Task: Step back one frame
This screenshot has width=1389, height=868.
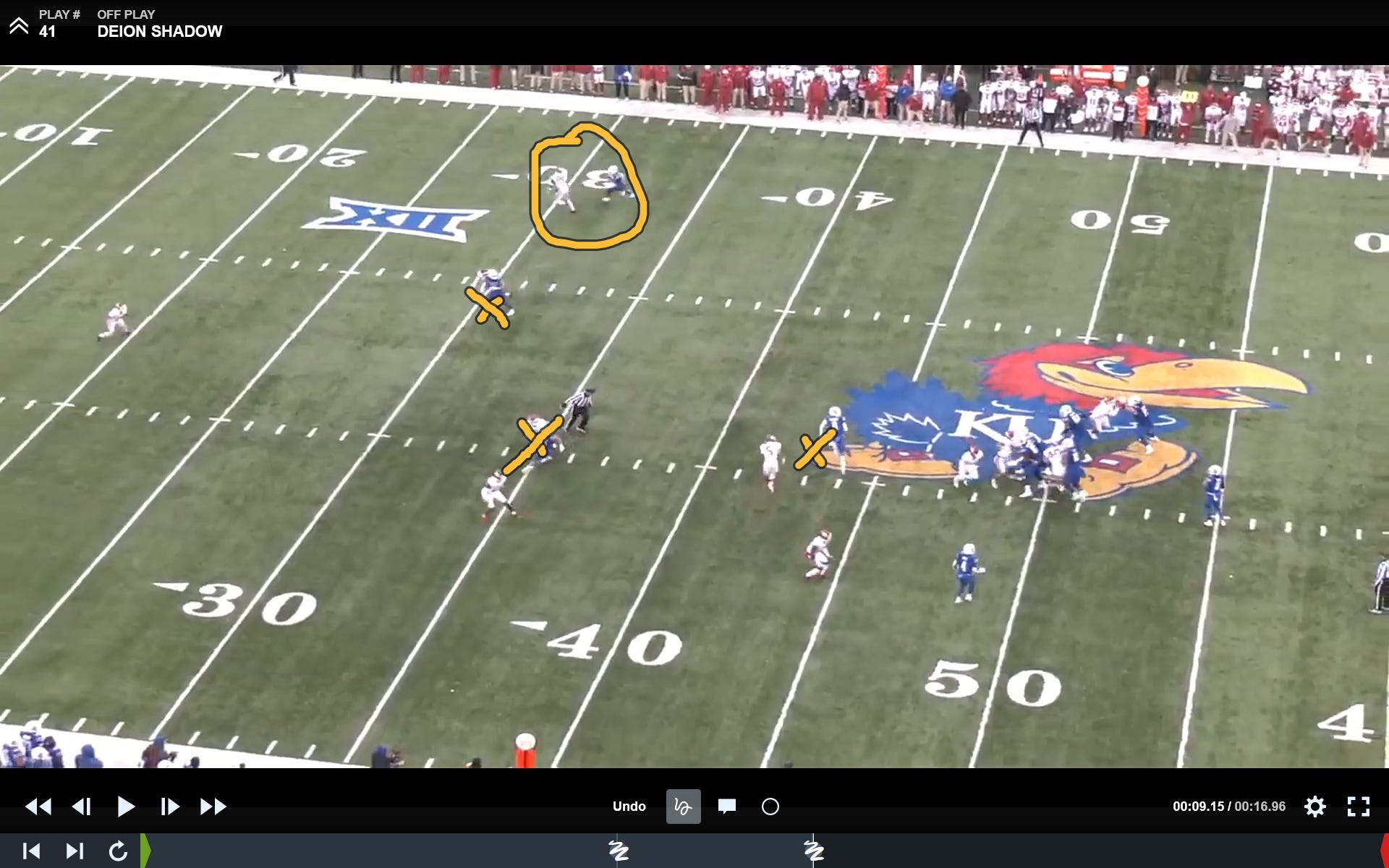Action: click(x=82, y=807)
